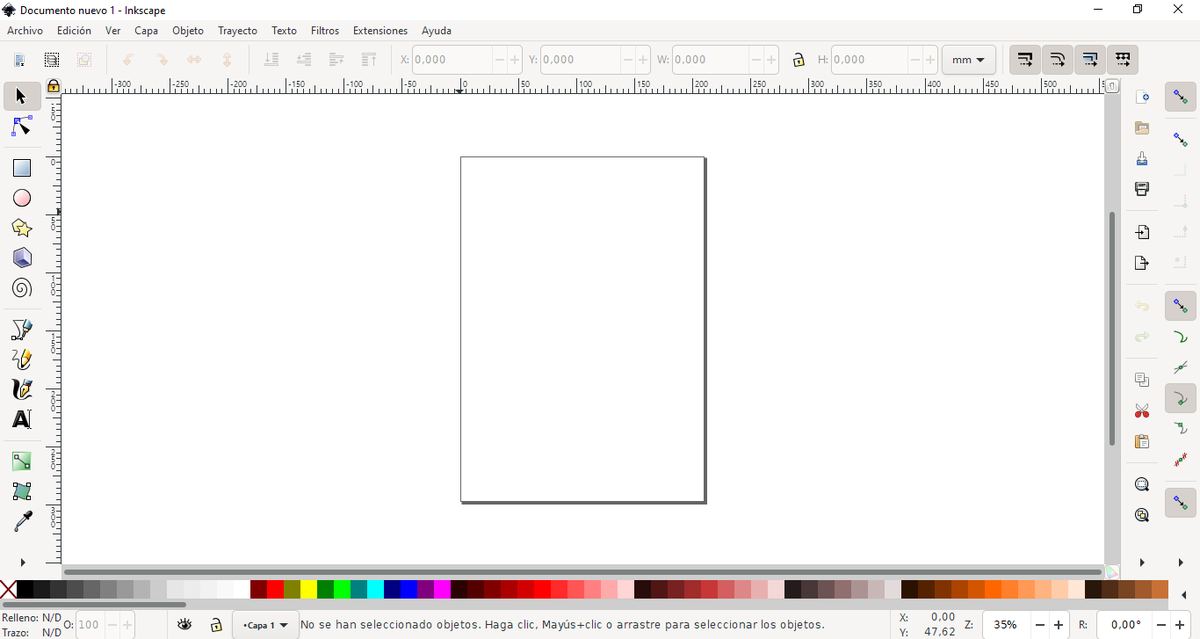Increase X coordinate with plus
The height and width of the screenshot is (639, 1200).
click(x=515, y=60)
